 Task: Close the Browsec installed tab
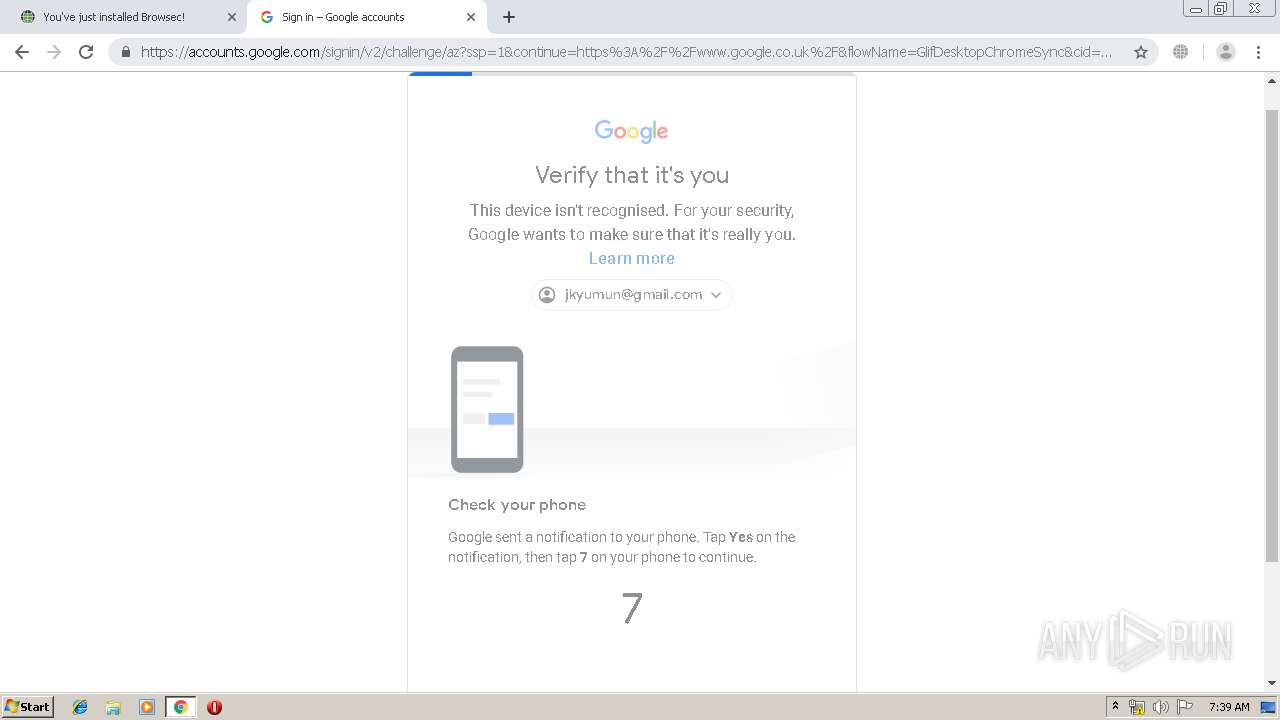click(232, 17)
